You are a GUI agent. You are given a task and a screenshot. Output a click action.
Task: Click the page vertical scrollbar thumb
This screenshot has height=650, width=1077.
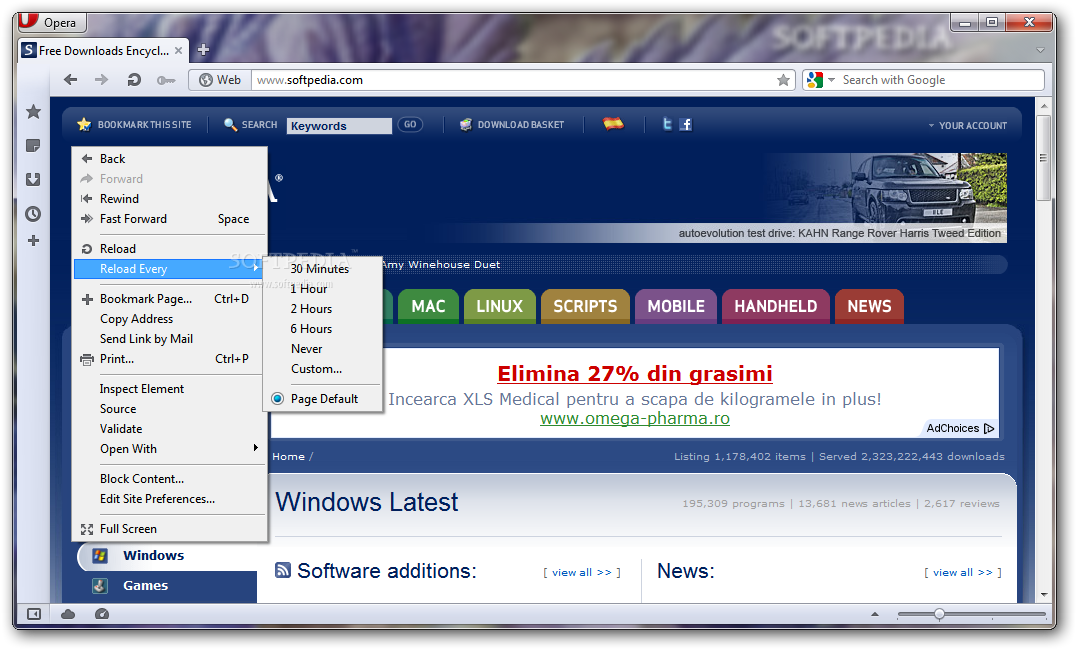pos(1043,157)
